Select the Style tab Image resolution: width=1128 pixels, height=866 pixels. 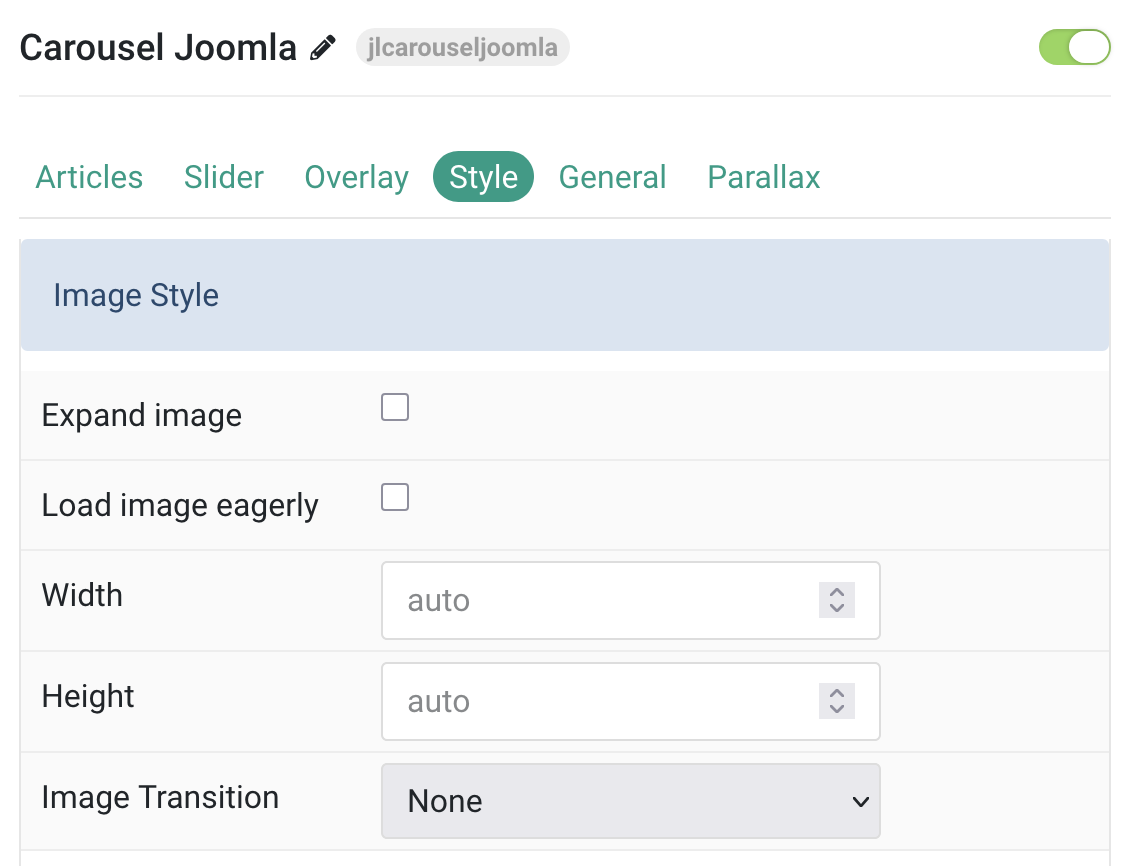(x=483, y=177)
